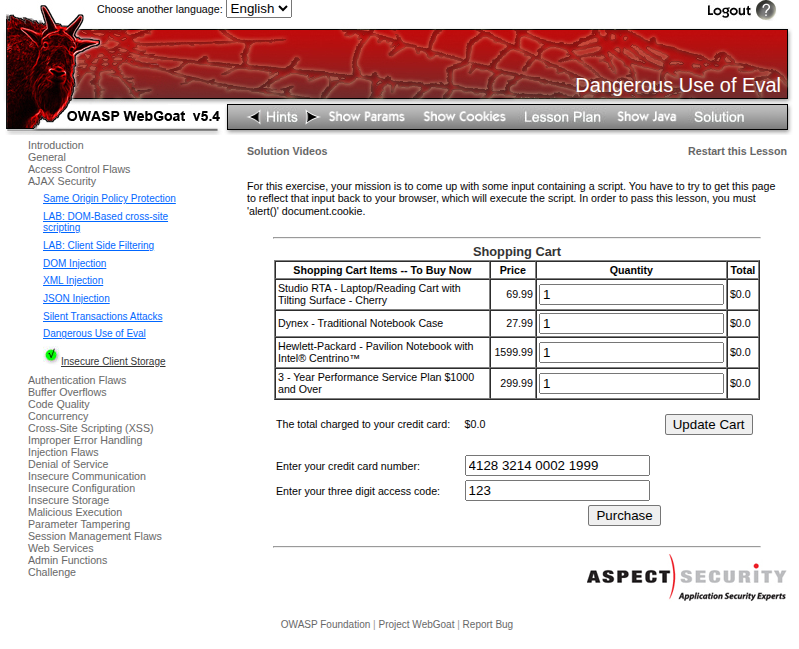Open LAB: DOM-Based cross-site scripting lesson

point(105,222)
